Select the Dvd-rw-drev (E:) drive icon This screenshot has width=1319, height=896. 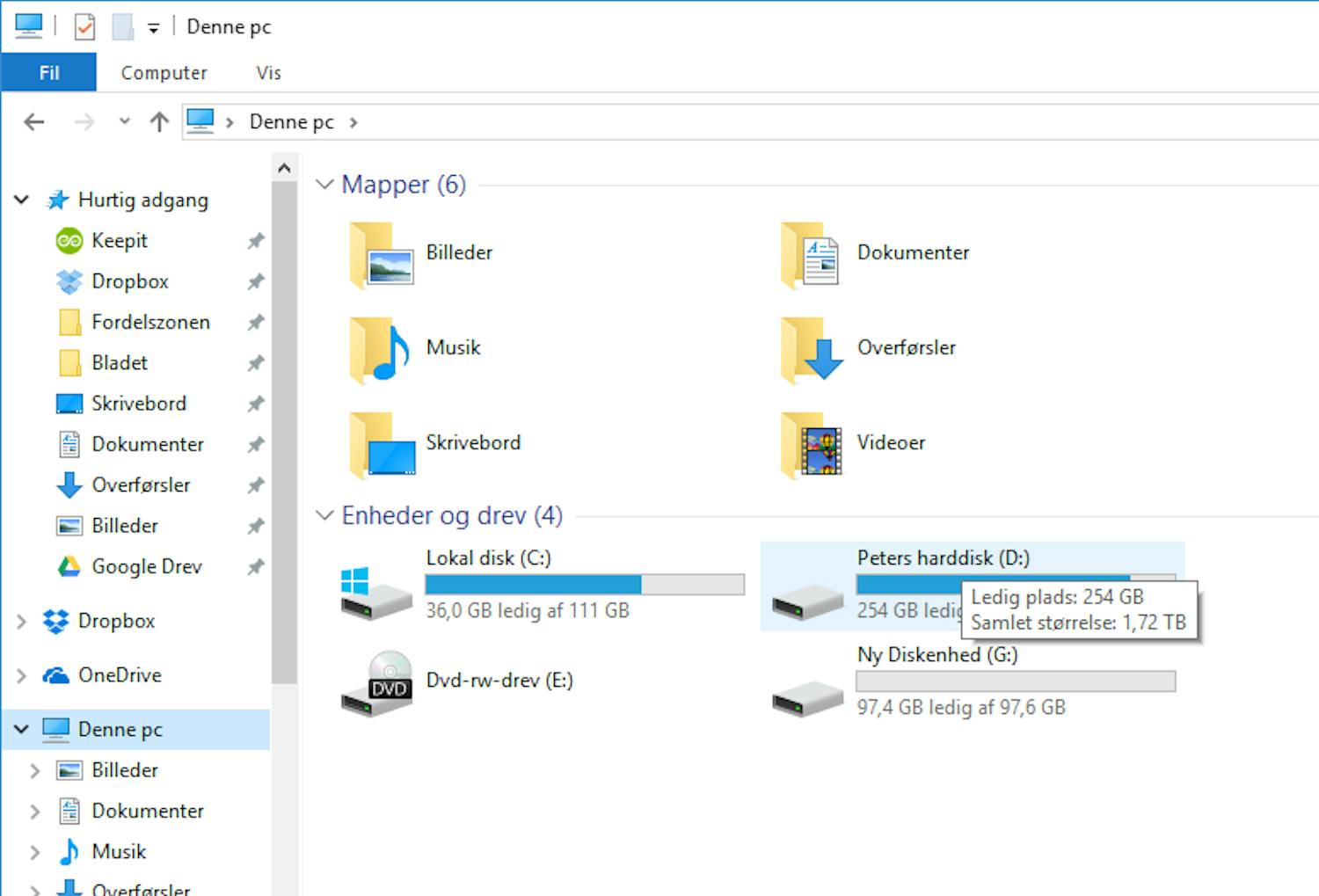click(376, 683)
